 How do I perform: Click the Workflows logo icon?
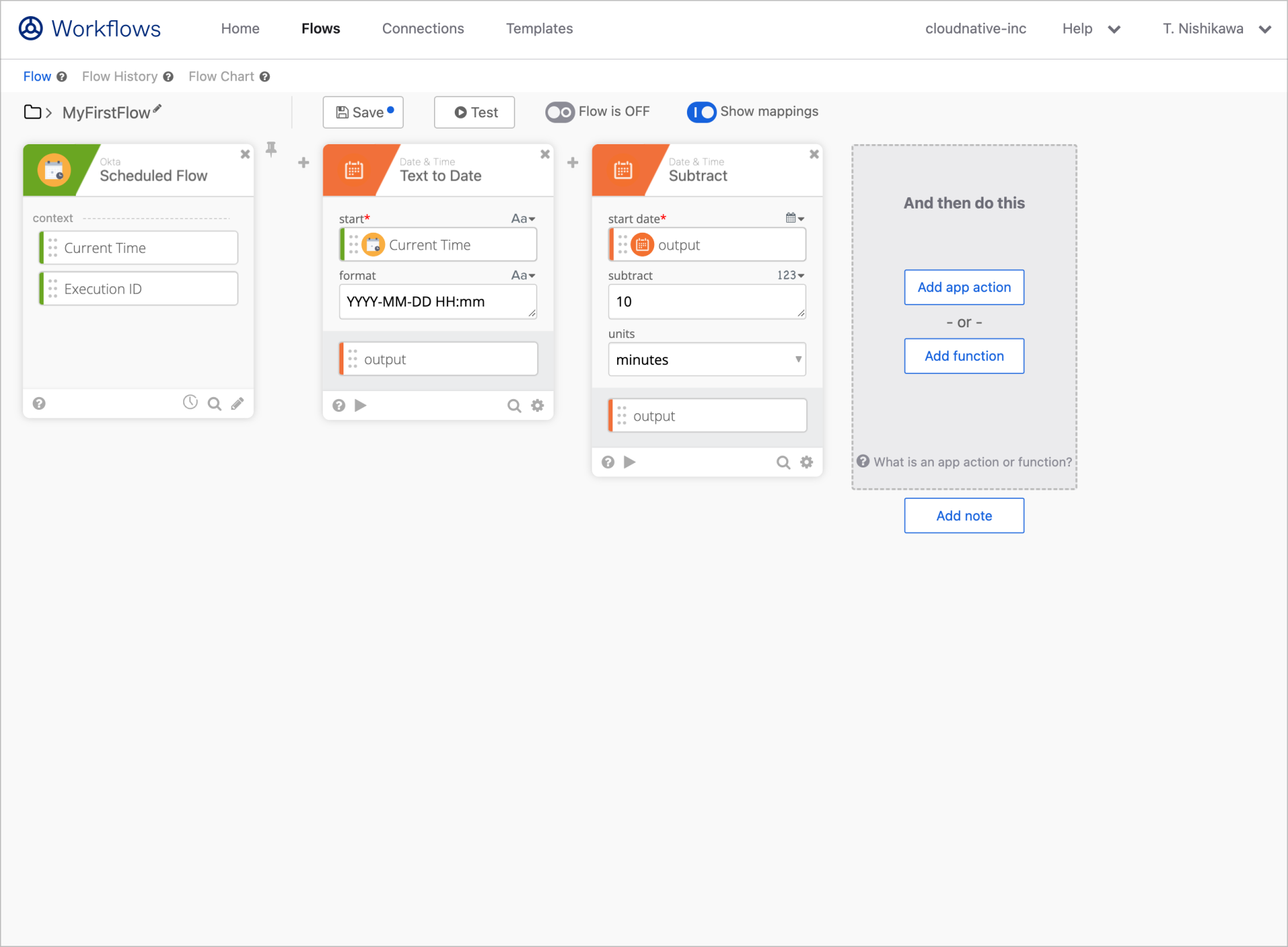pyautogui.click(x=30, y=28)
